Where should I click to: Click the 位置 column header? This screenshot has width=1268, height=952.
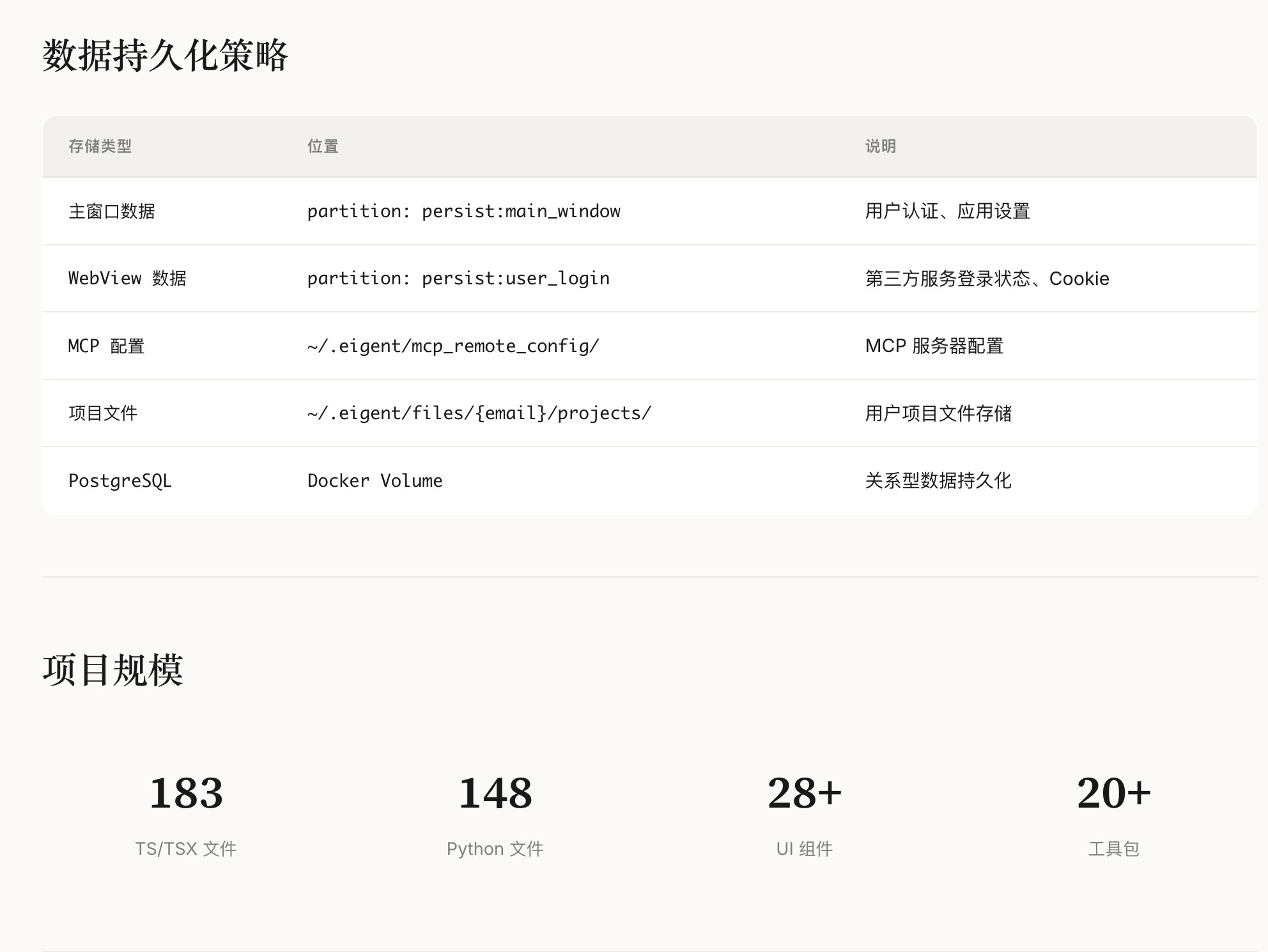(323, 146)
